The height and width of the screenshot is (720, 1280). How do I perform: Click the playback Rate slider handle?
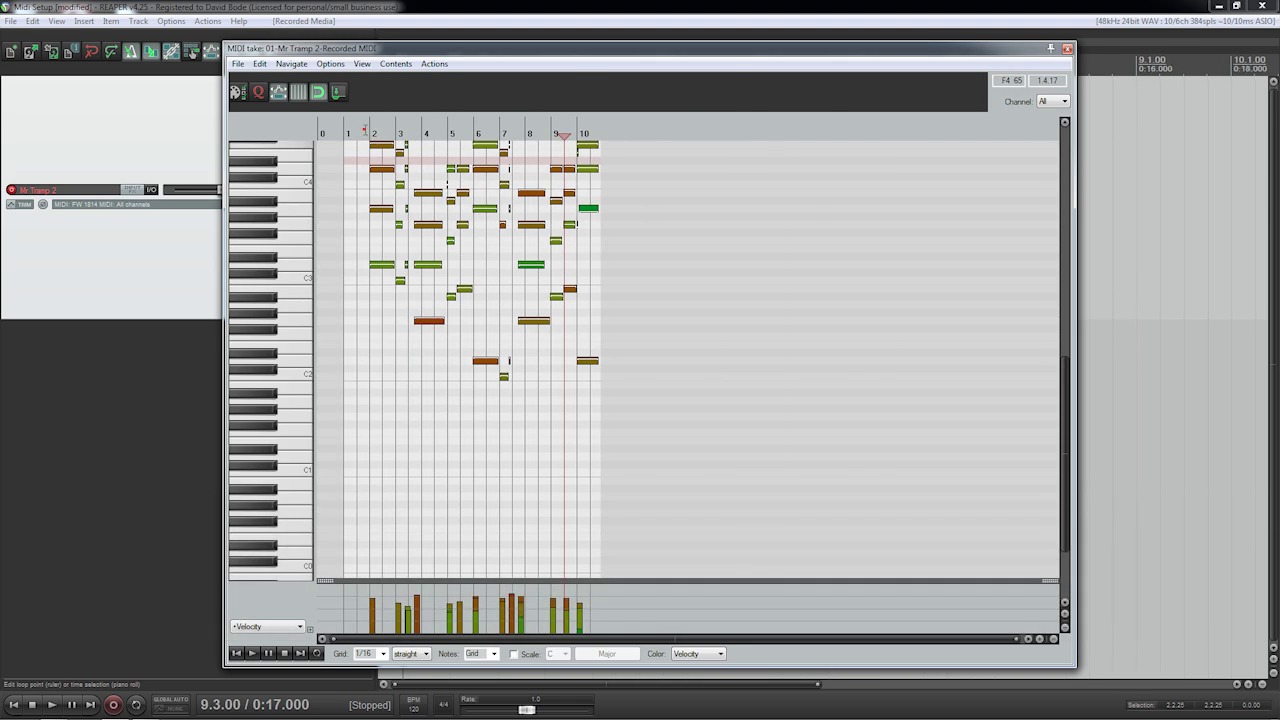(526, 710)
